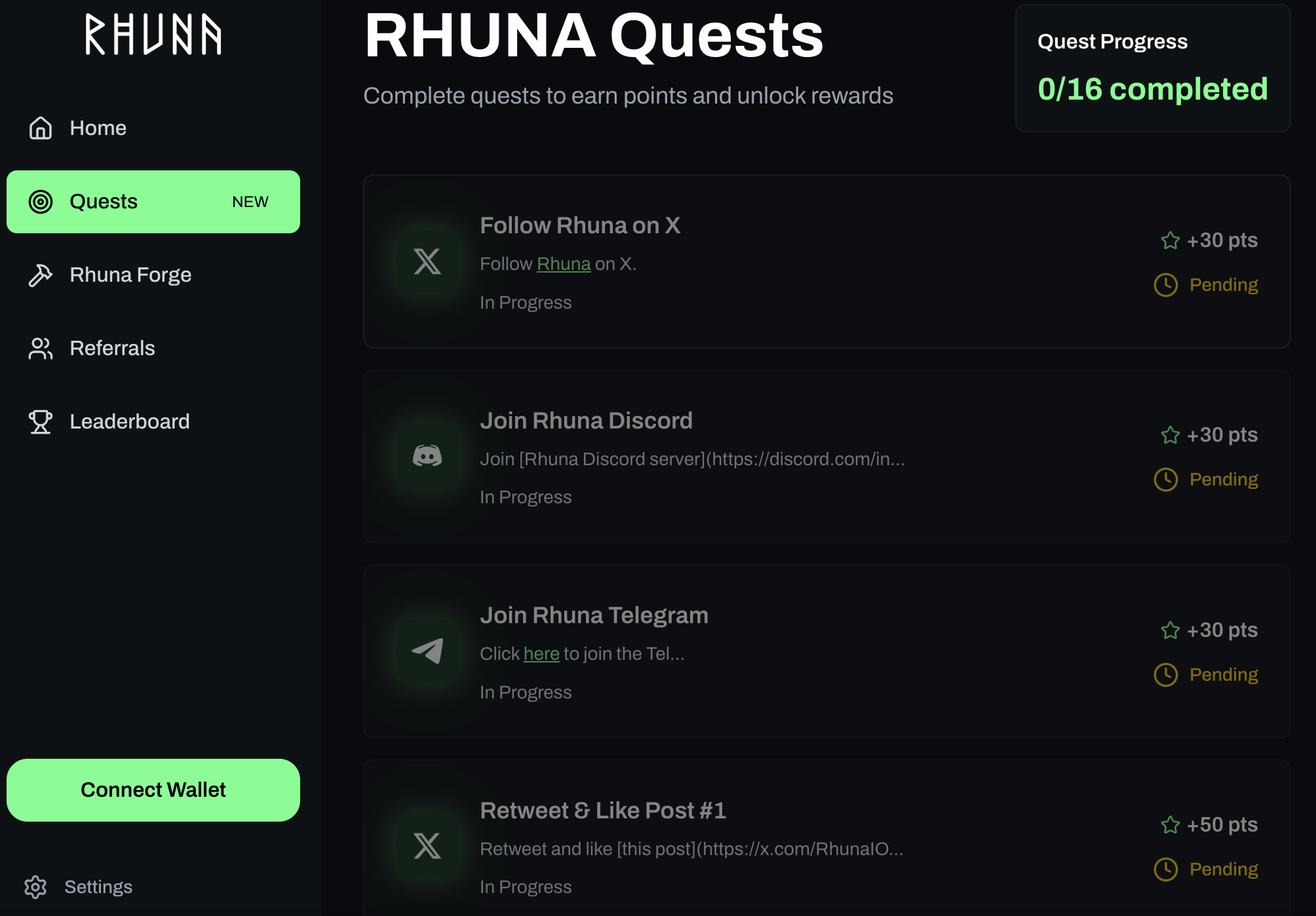Open the Join Rhuna Telegram quest title
The image size is (1316, 916).
594,615
